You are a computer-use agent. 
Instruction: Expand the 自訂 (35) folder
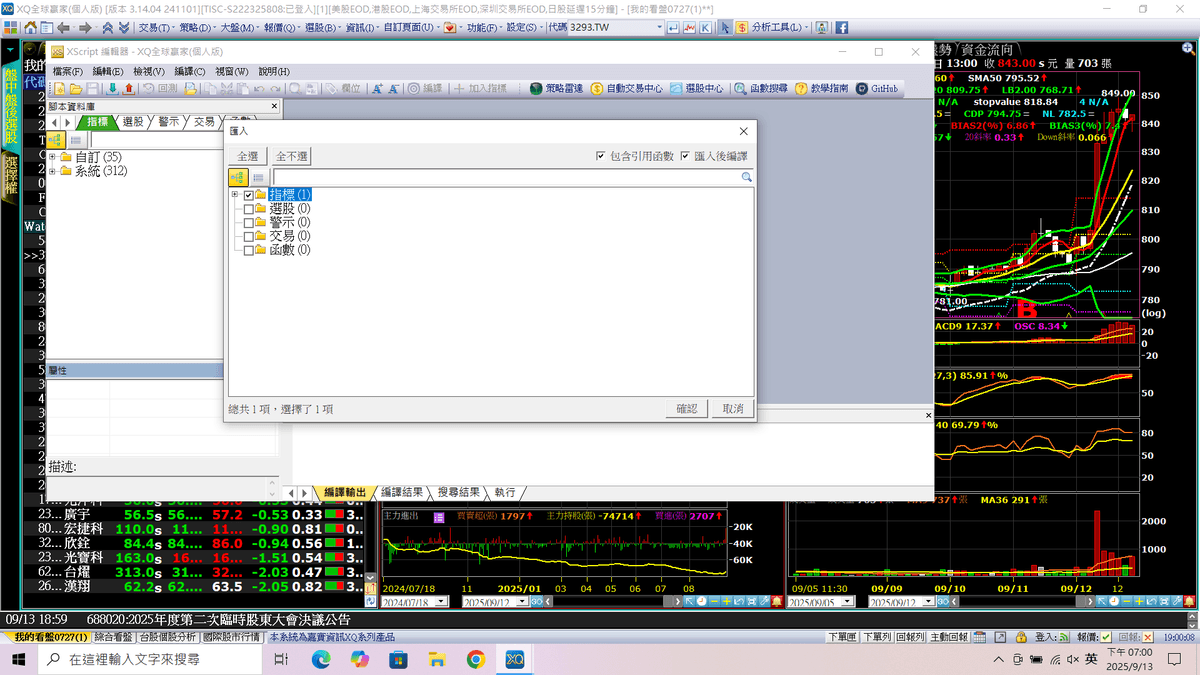coord(52,157)
